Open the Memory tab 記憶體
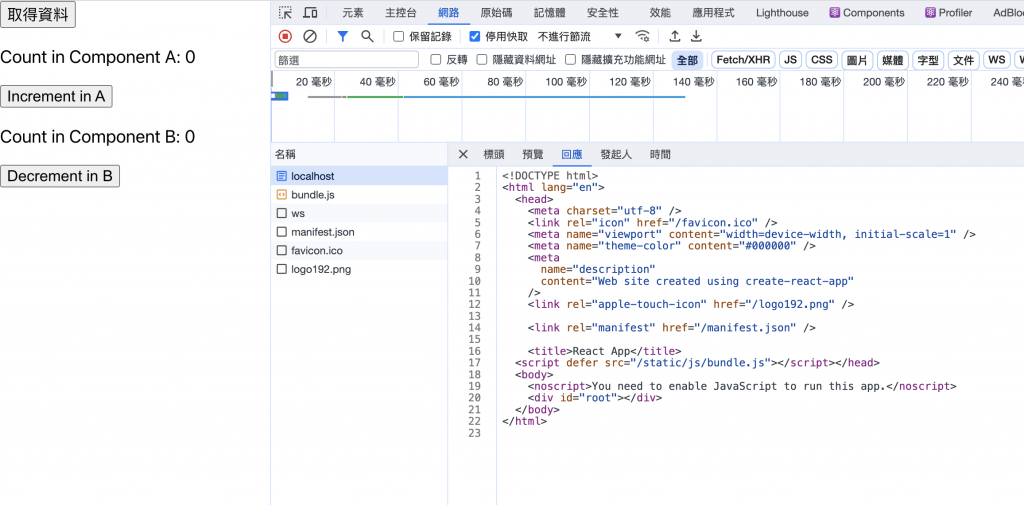 [x=550, y=12]
